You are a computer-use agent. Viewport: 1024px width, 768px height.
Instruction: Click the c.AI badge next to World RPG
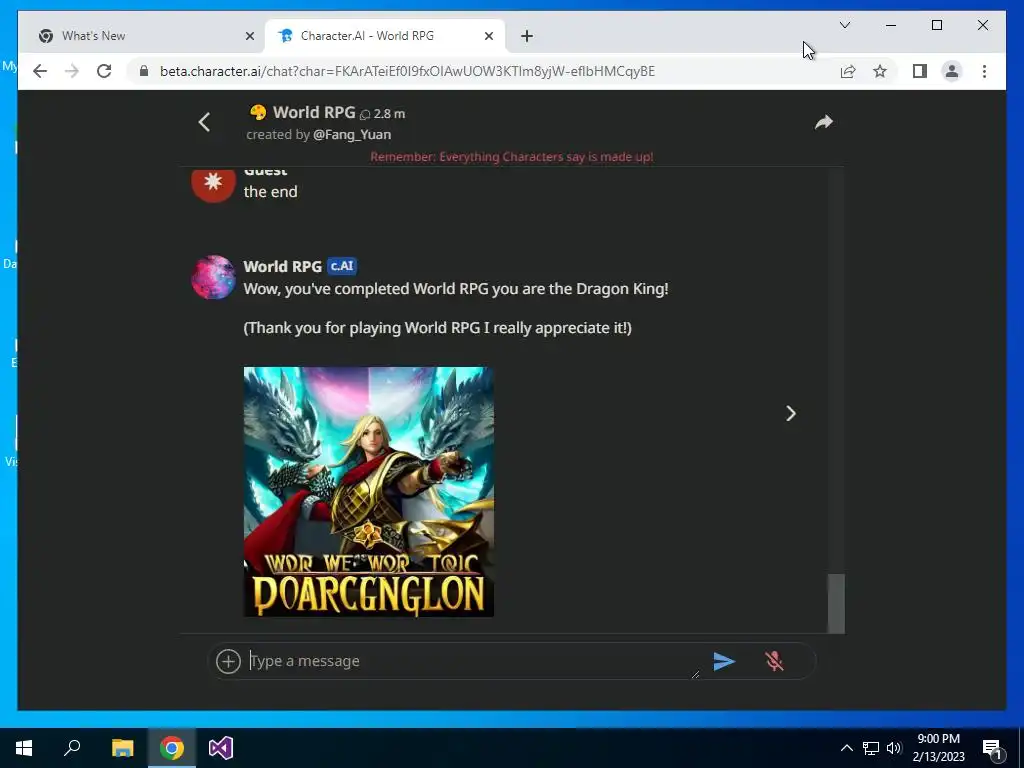[342, 266]
